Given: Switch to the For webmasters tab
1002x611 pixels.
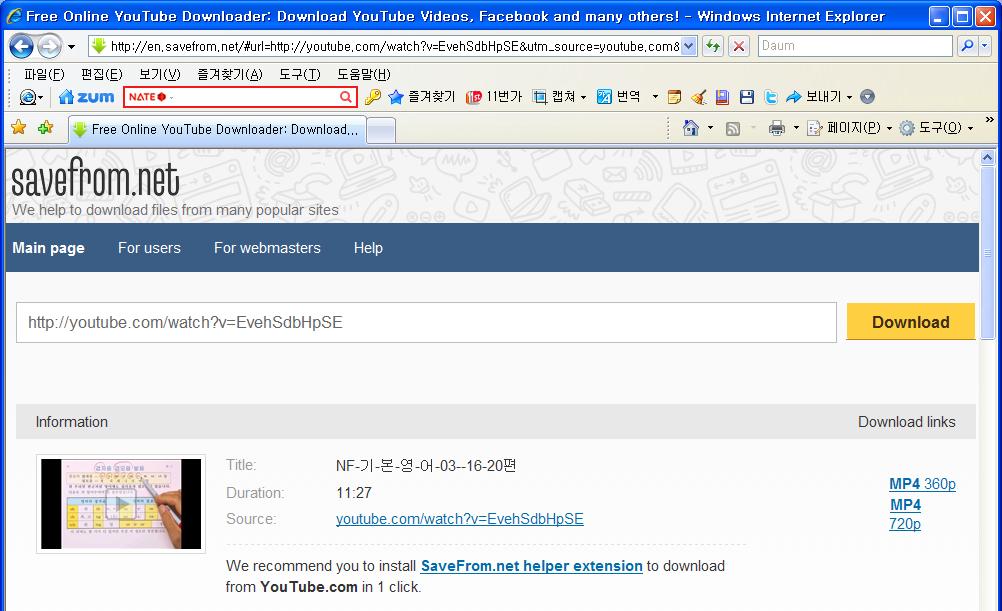Looking at the screenshot, I should (267, 248).
